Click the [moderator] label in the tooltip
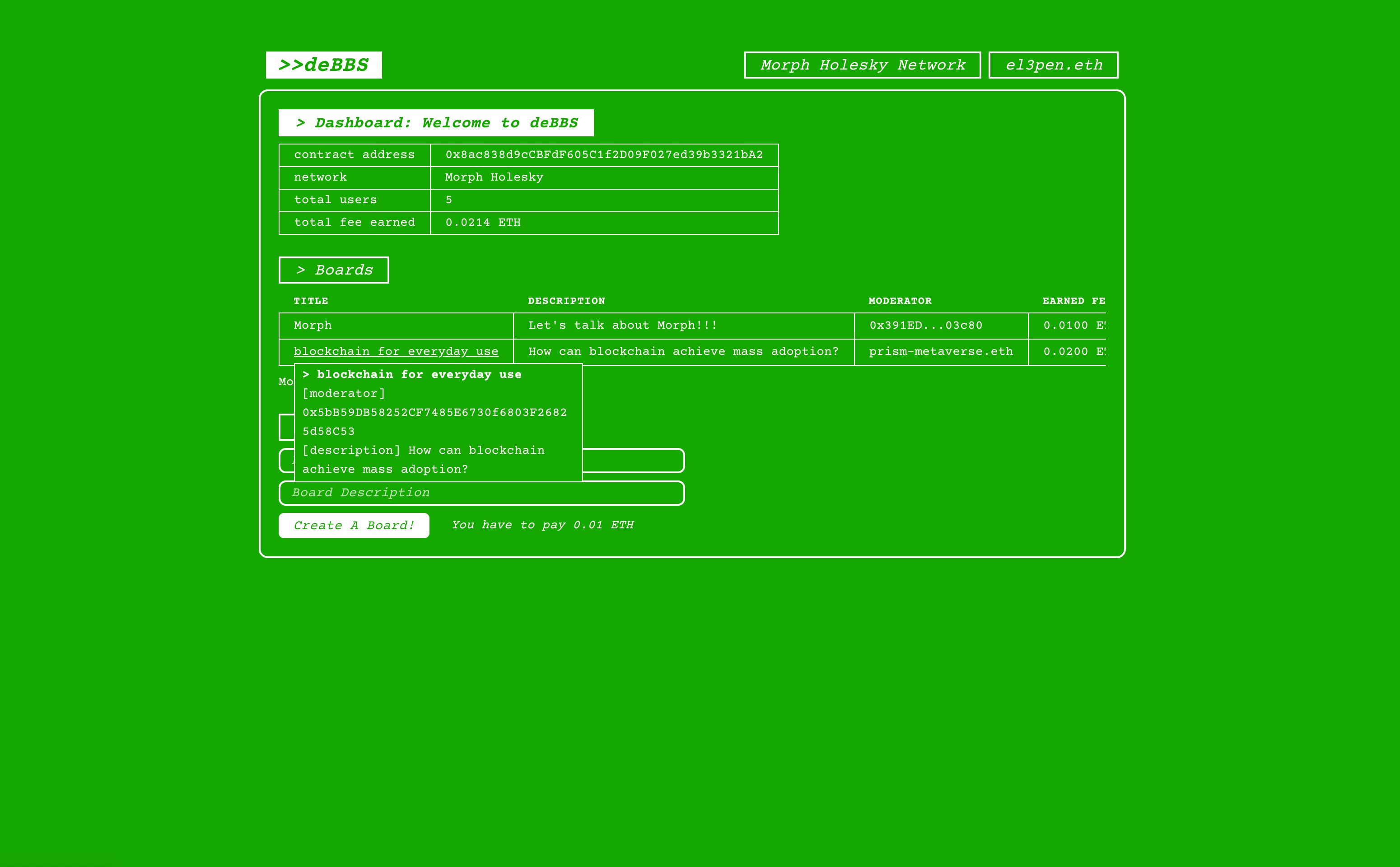The height and width of the screenshot is (867, 1400). pos(344,393)
